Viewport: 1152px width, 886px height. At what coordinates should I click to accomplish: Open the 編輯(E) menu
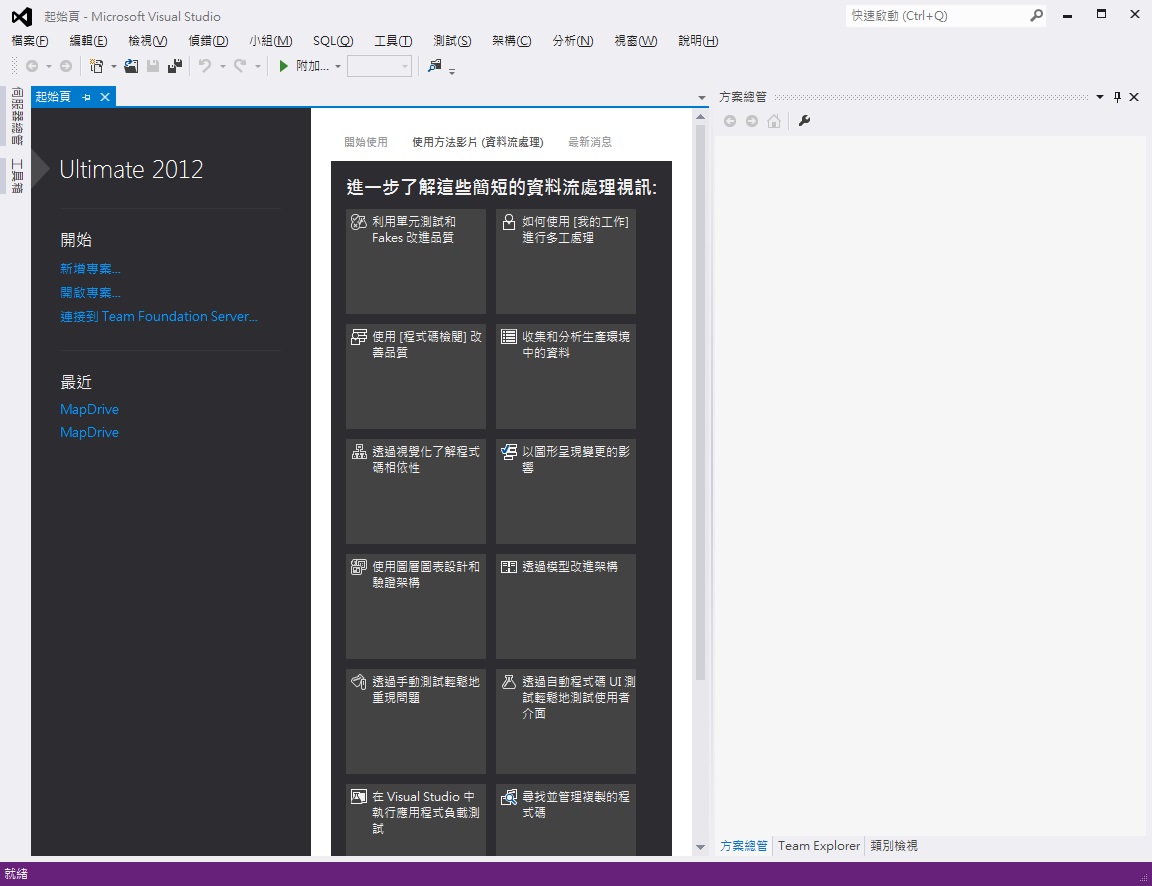coord(88,41)
